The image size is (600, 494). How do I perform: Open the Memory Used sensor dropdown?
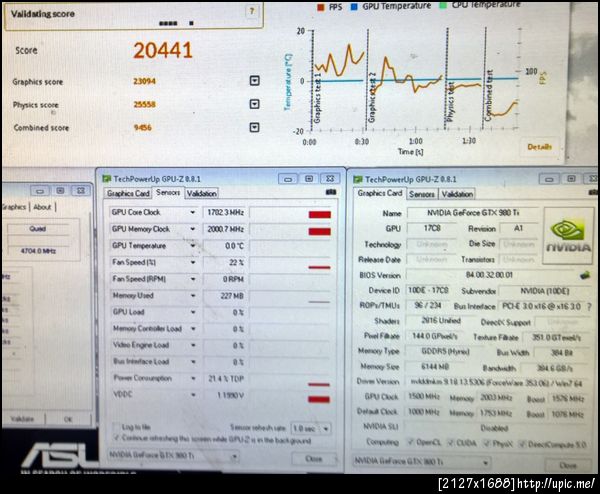pyautogui.click(x=193, y=296)
